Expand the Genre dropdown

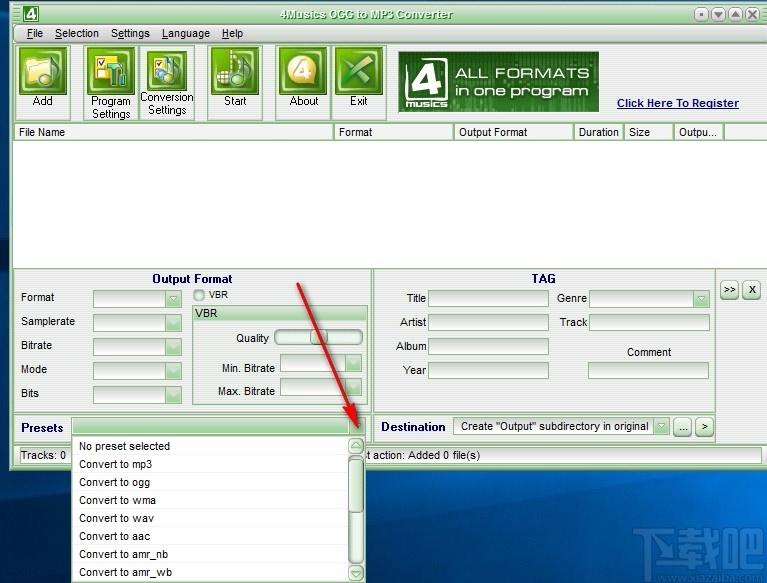click(x=701, y=299)
